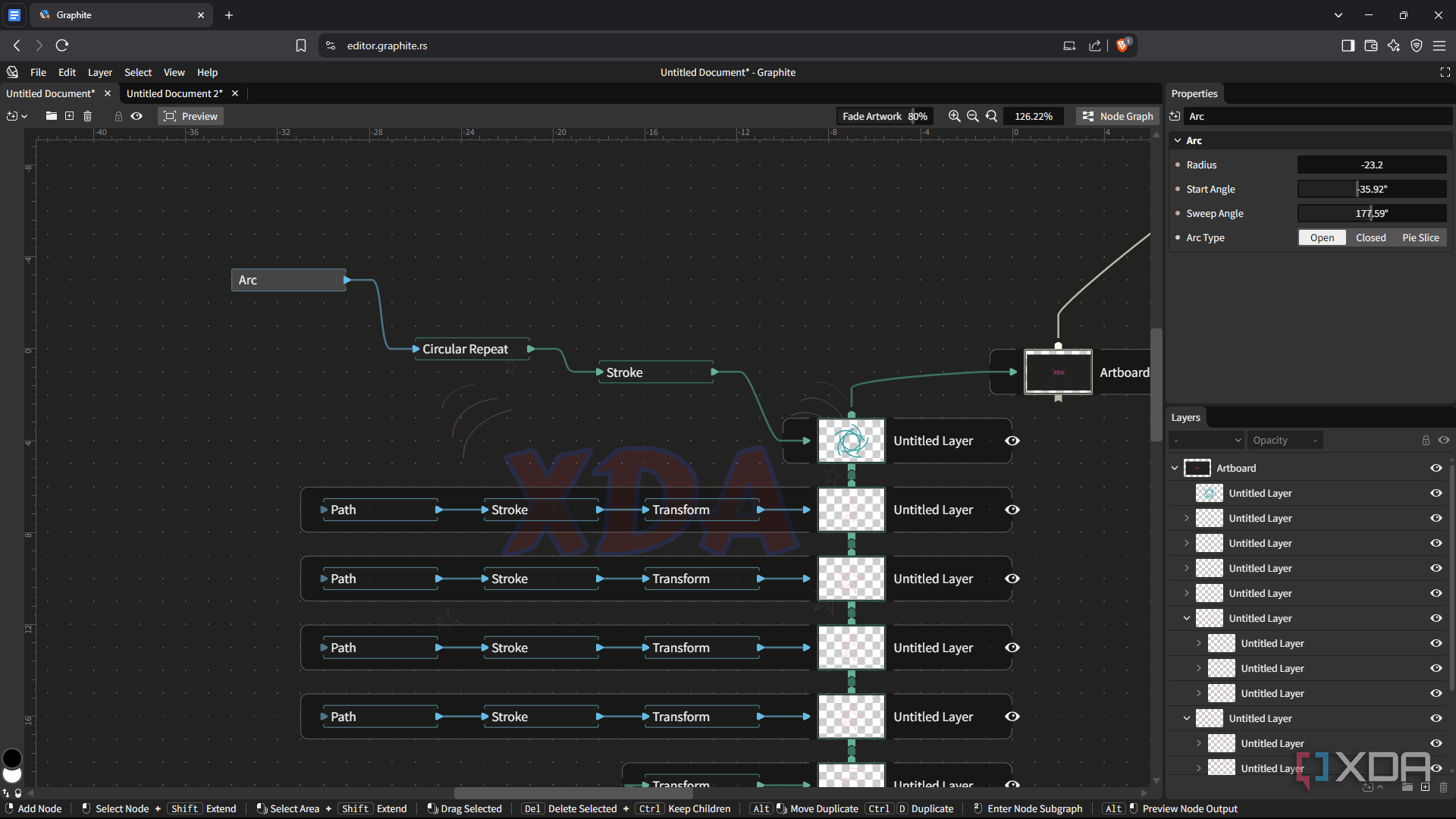The height and width of the screenshot is (819, 1456).
Task: Click the Start Angle slider field
Action: pyautogui.click(x=1372, y=189)
